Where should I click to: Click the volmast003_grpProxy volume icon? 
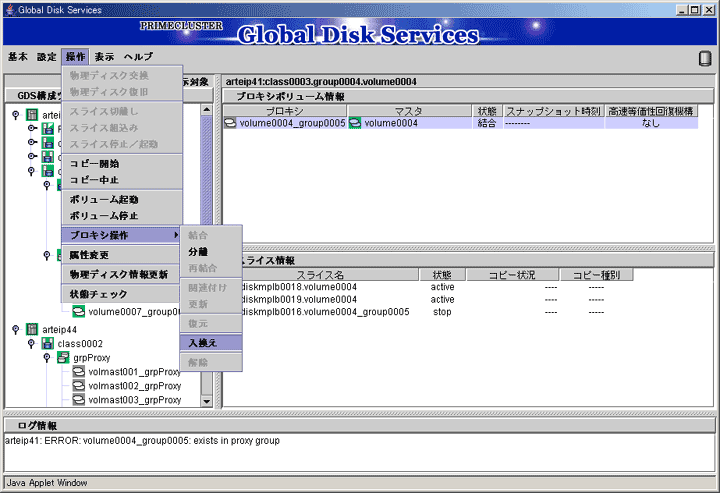click(x=79, y=400)
